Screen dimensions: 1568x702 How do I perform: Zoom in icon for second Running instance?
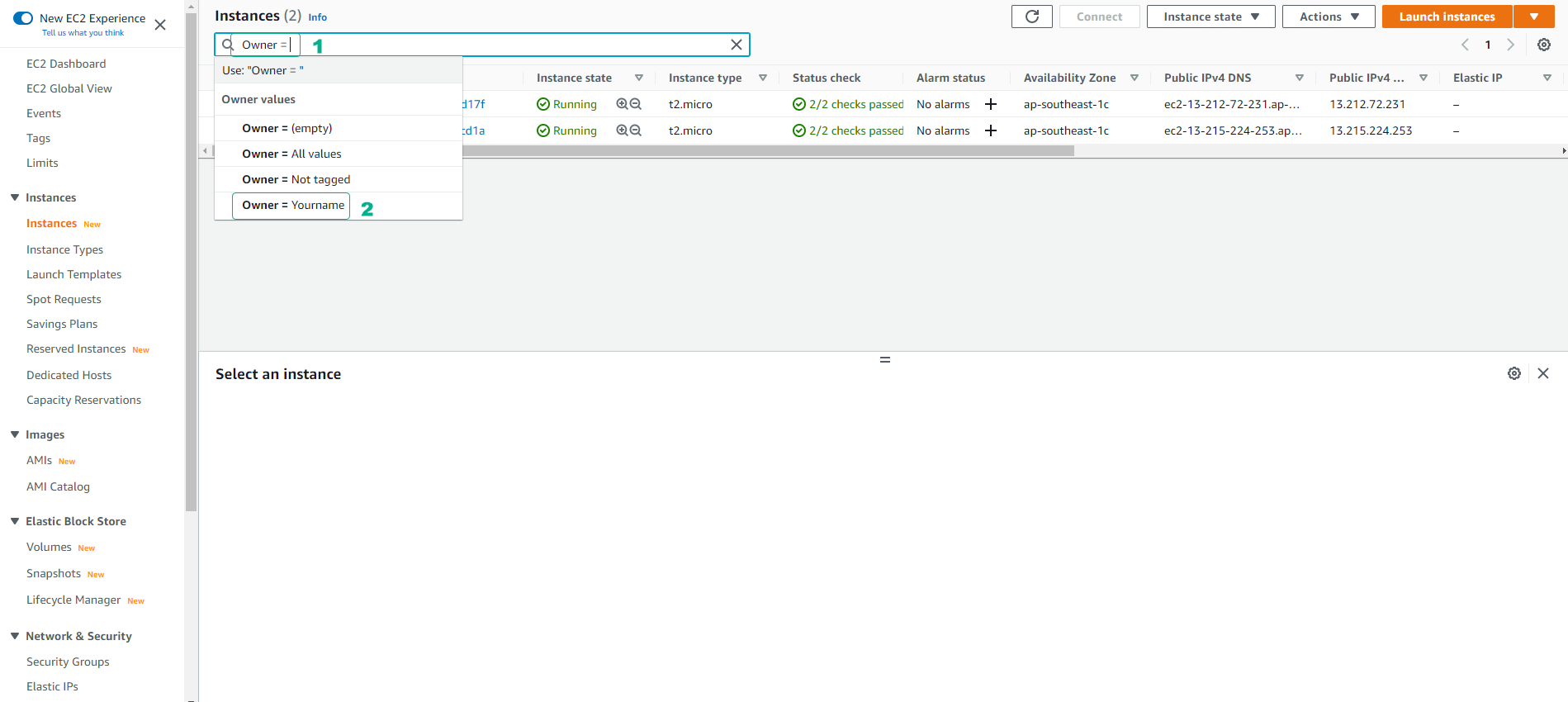(x=622, y=130)
